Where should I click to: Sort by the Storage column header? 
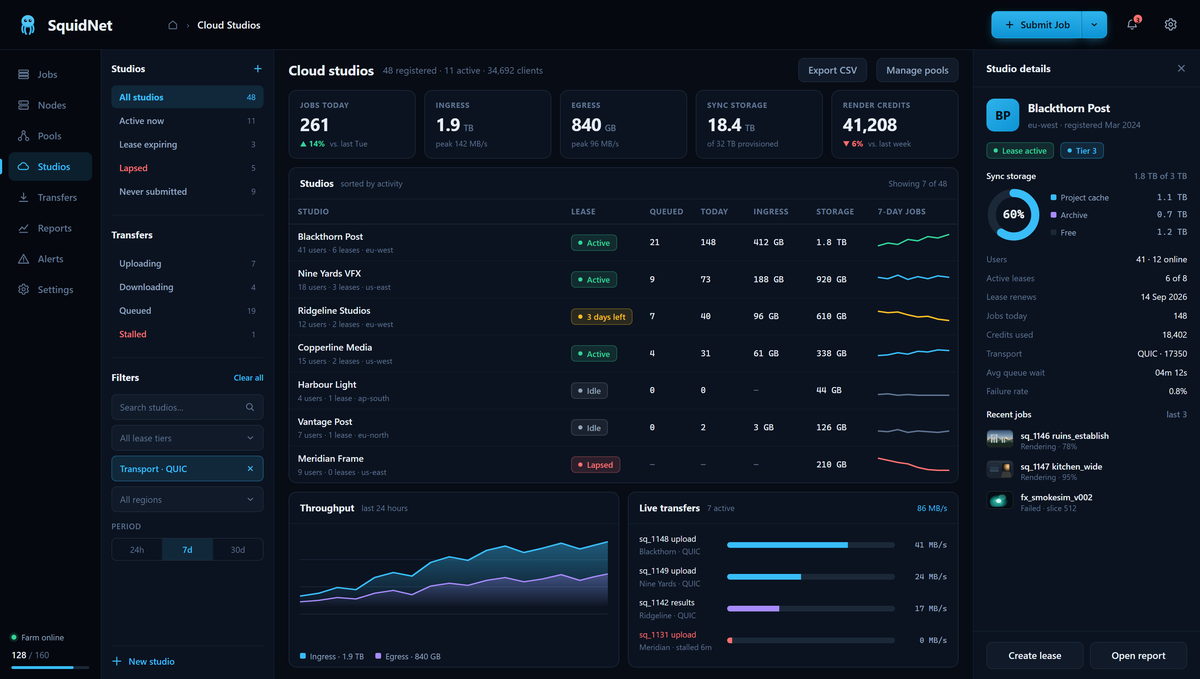coord(835,211)
